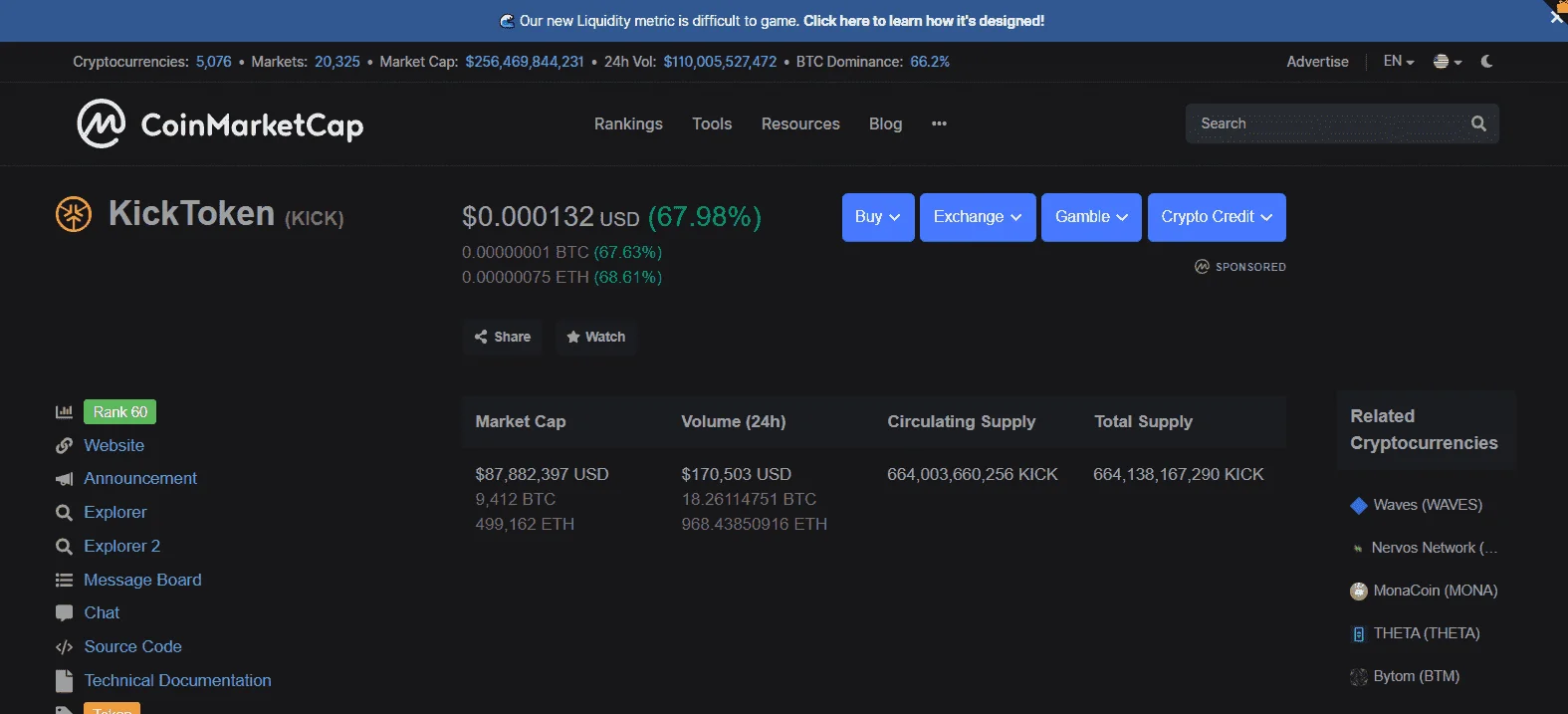The height and width of the screenshot is (714, 1568).
Task: Expand the Buy dropdown button
Action: pyautogui.click(x=878, y=217)
